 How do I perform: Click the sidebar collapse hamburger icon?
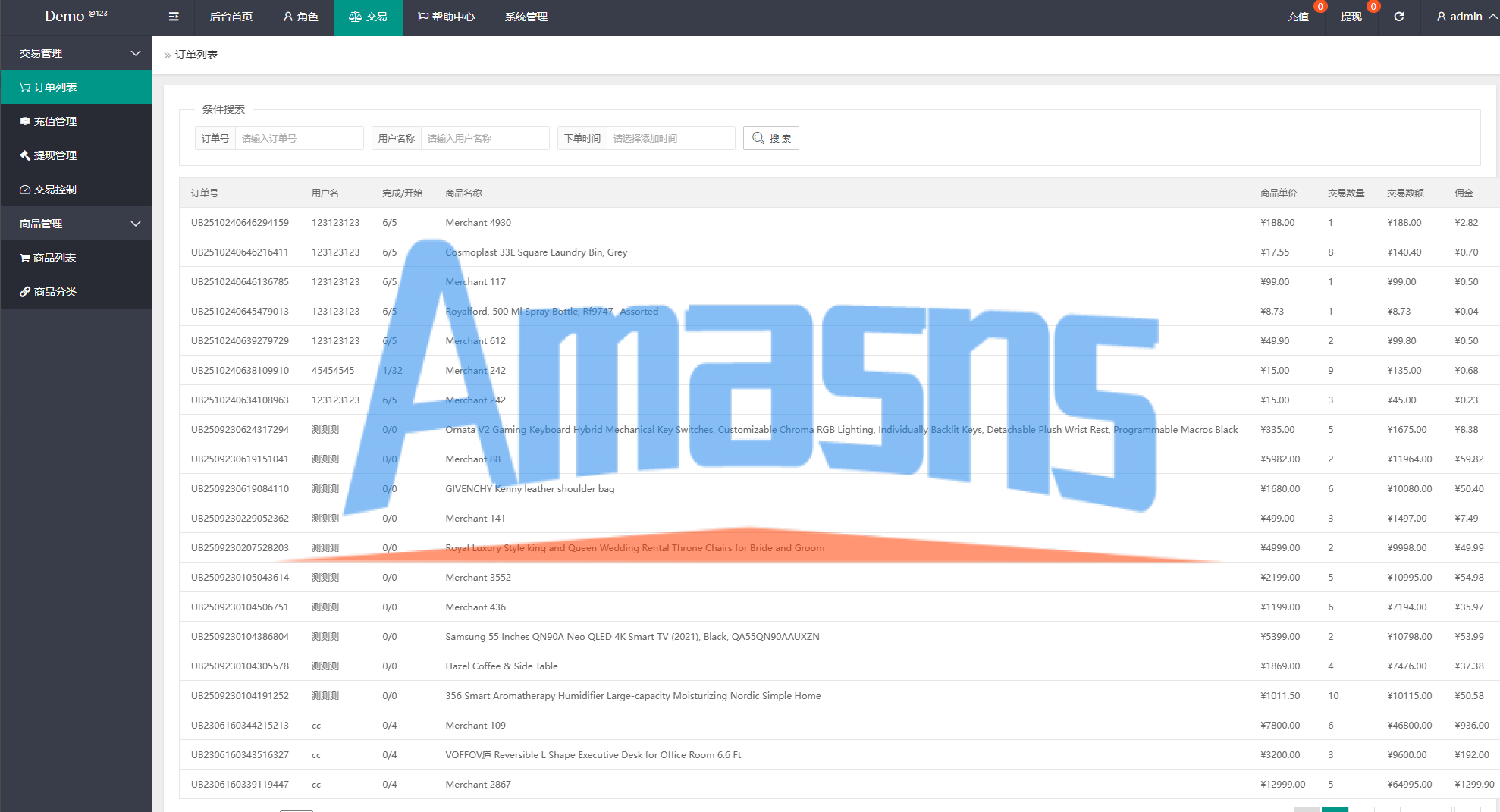click(174, 17)
